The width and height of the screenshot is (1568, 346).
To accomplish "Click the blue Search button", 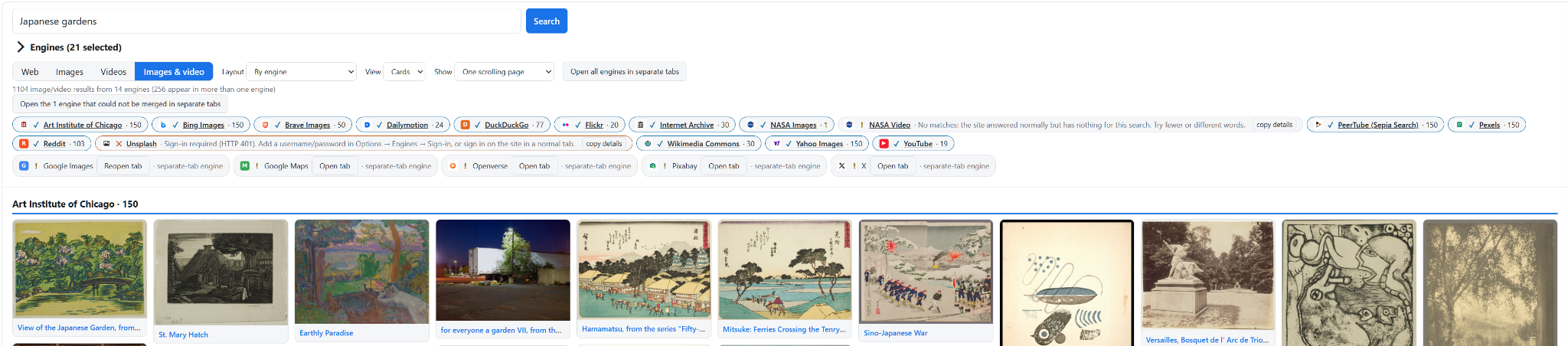I will (x=547, y=21).
